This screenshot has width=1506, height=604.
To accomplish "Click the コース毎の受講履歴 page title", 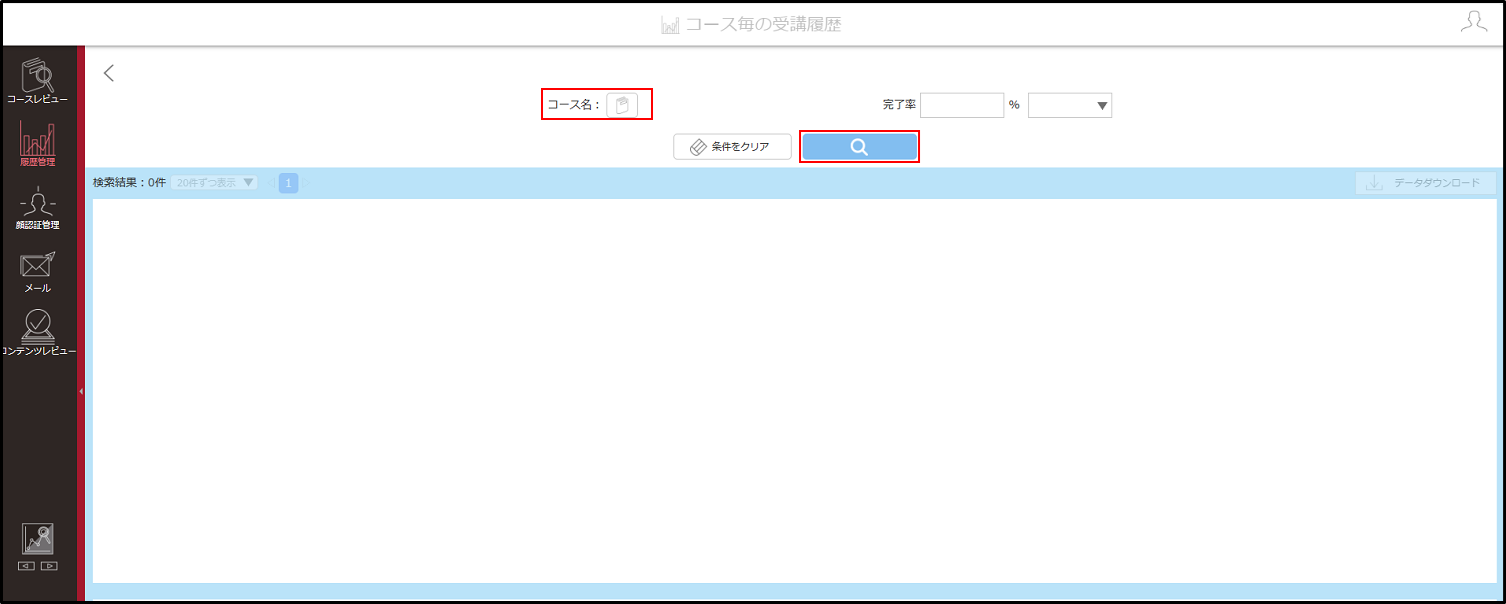I will pos(763,24).
